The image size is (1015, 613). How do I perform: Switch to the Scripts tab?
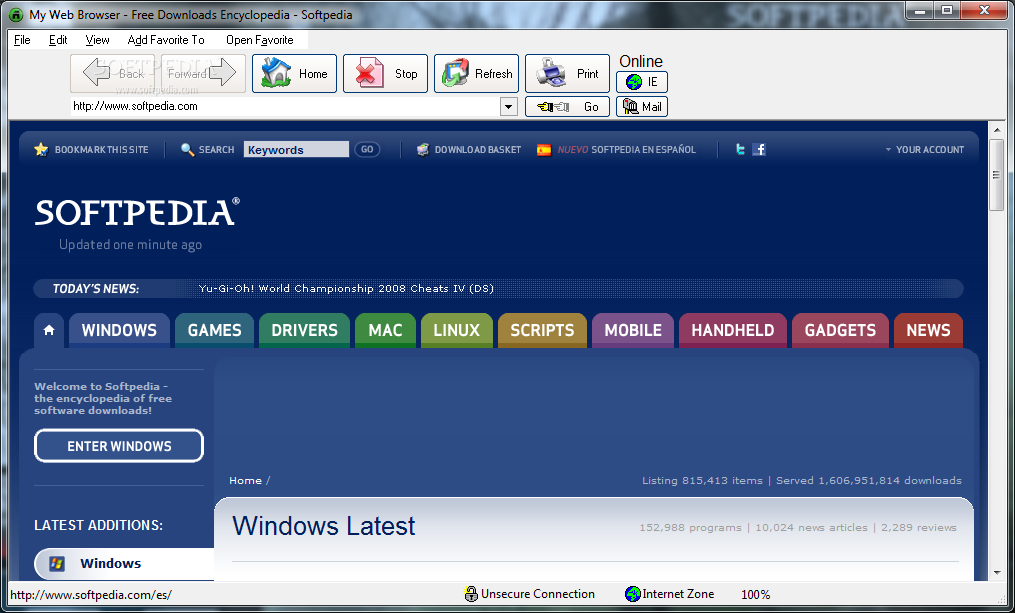542,330
